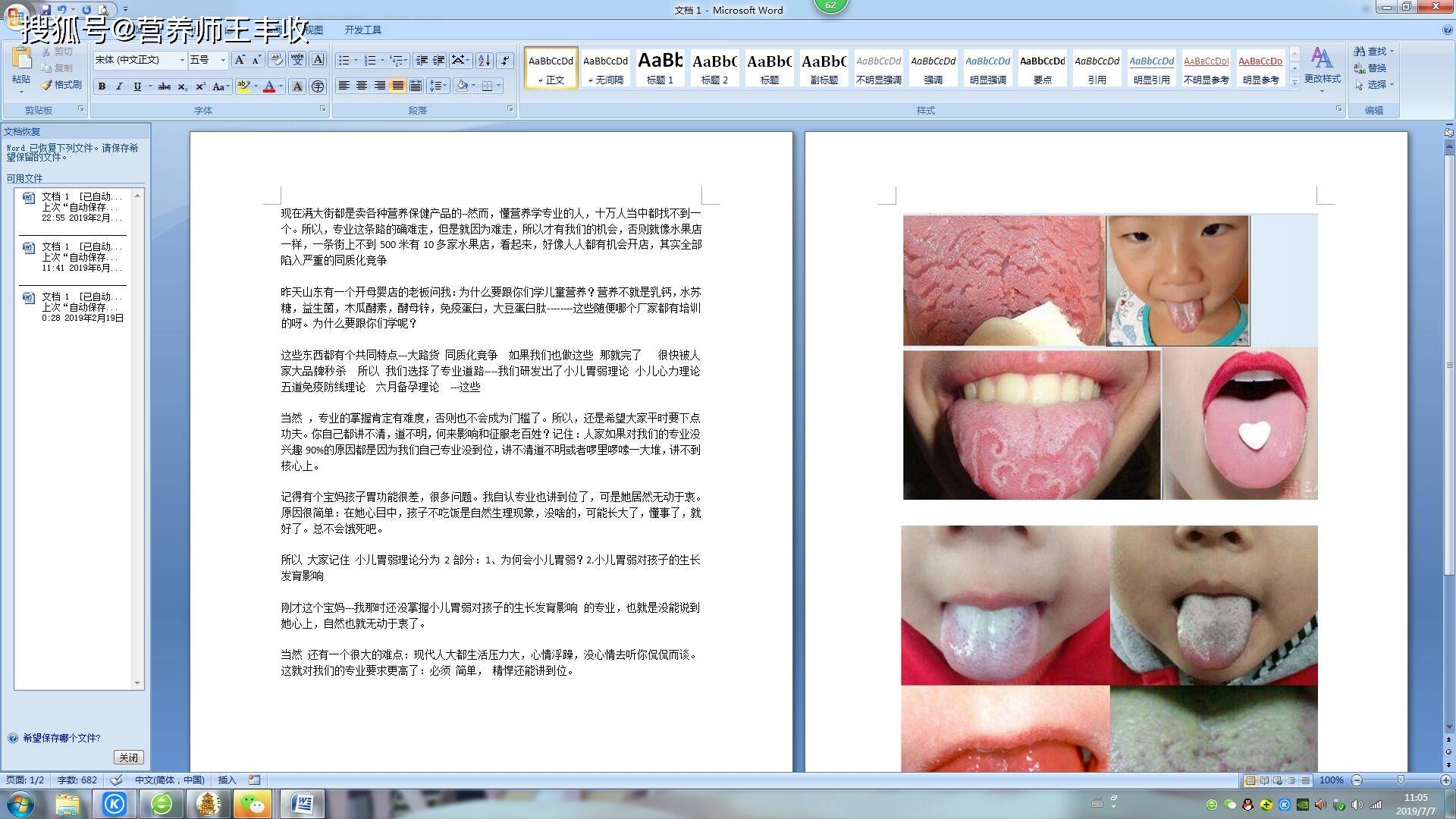Screen dimensions: 1456x819
Task: Click the multilevel list icon
Action: pos(396,60)
